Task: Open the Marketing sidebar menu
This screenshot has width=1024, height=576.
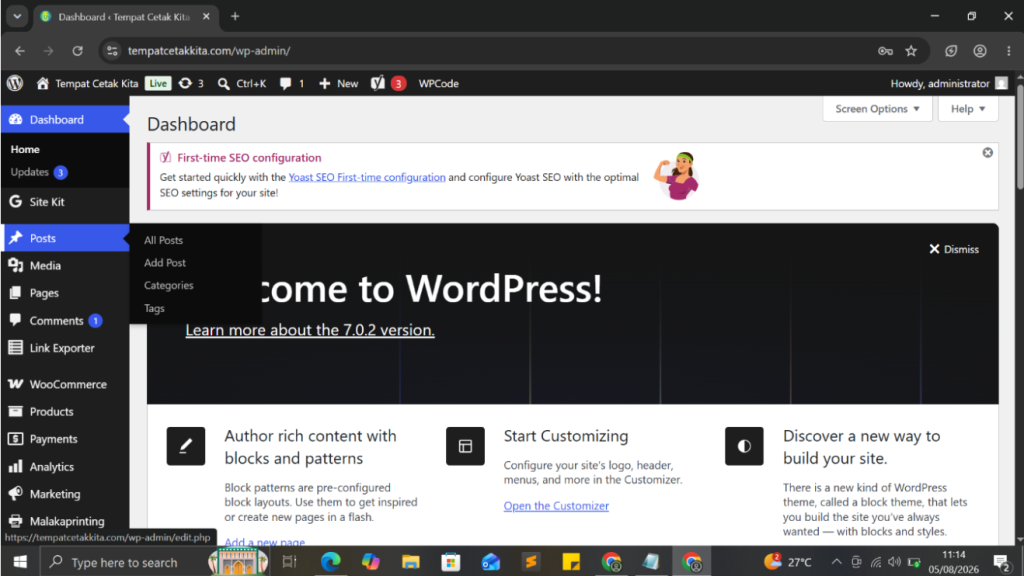Action: [x=65, y=494]
